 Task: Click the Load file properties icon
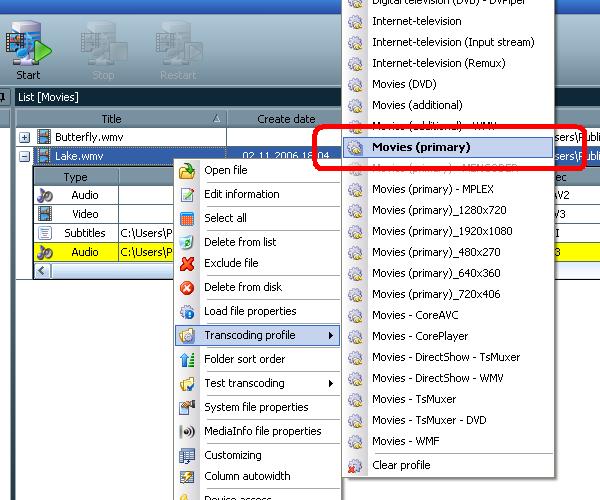pyautogui.click(x=186, y=312)
